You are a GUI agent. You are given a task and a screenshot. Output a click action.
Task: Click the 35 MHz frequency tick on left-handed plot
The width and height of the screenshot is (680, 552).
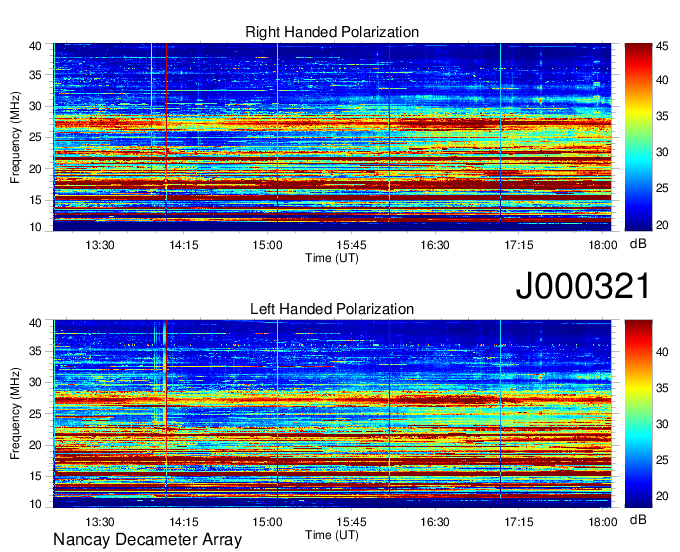[36, 351]
